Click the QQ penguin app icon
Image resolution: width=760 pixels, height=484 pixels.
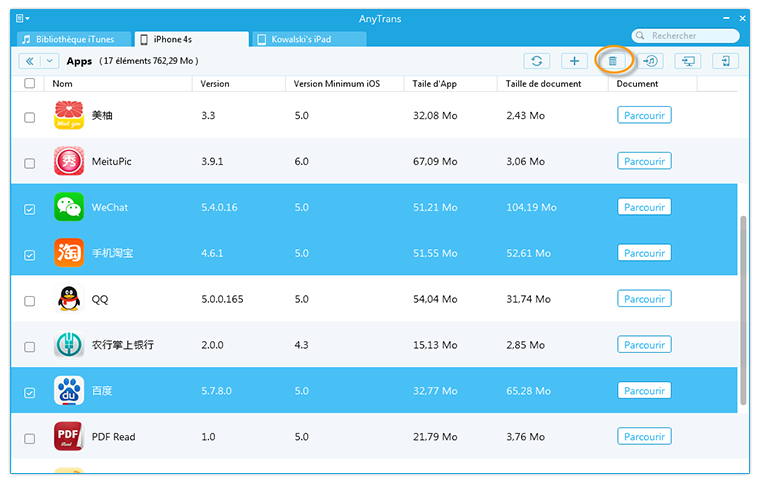pos(69,299)
